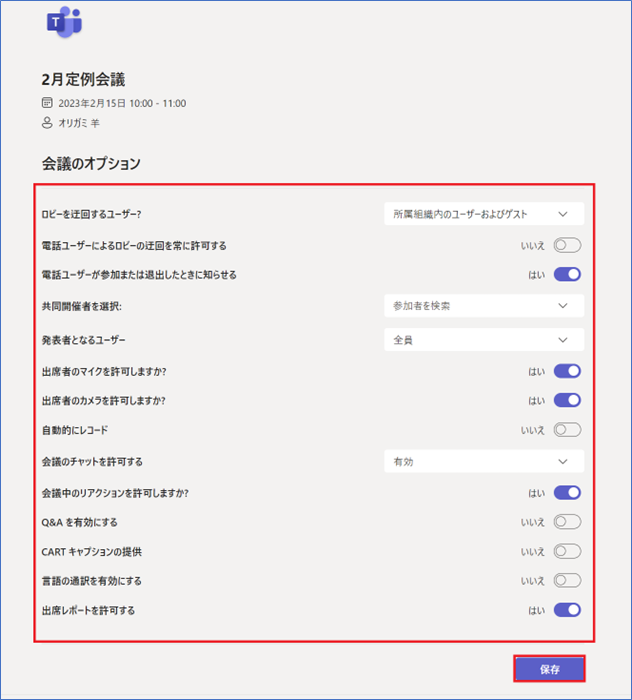Image resolution: width=632 pixels, height=700 pixels.
Task: Turn off 出席者のマイクを許可しますか switch
Action: 566,371
